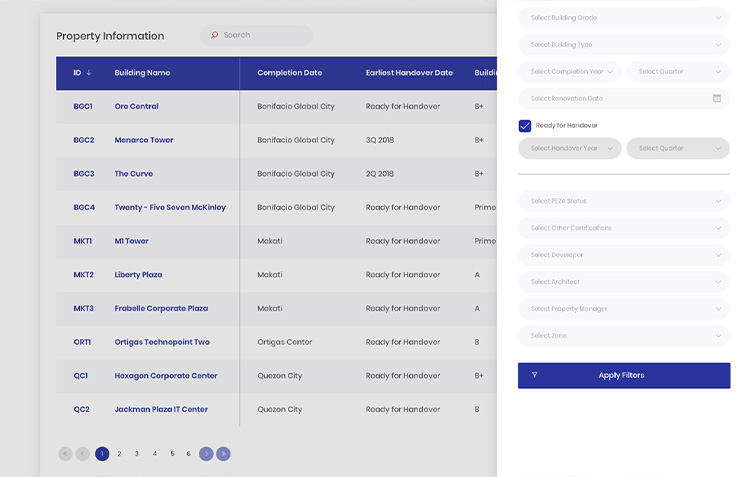The width and height of the screenshot is (745, 477).
Task: Open Liberty Plaza building link
Action: (x=138, y=275)
